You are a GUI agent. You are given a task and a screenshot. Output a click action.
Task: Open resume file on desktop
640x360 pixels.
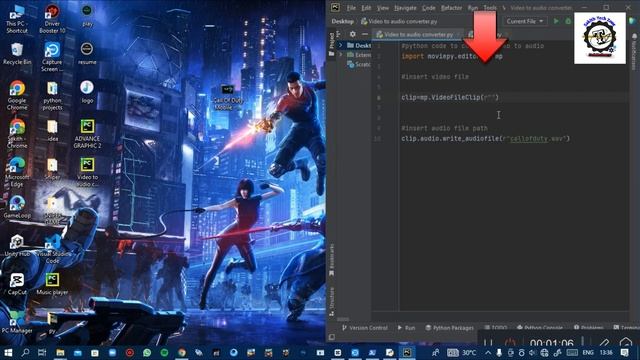coord(87,53)
